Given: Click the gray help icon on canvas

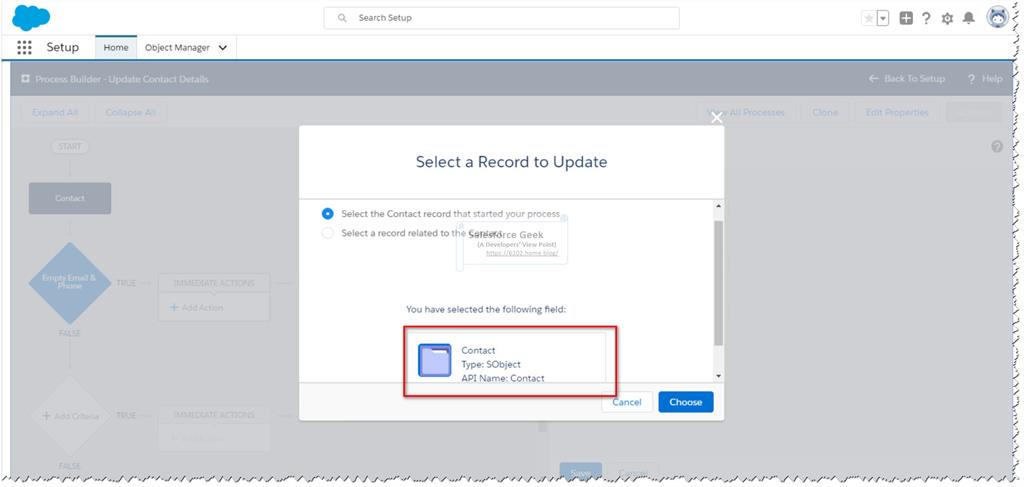Looking at the screenshot, I should coord(997,147).
